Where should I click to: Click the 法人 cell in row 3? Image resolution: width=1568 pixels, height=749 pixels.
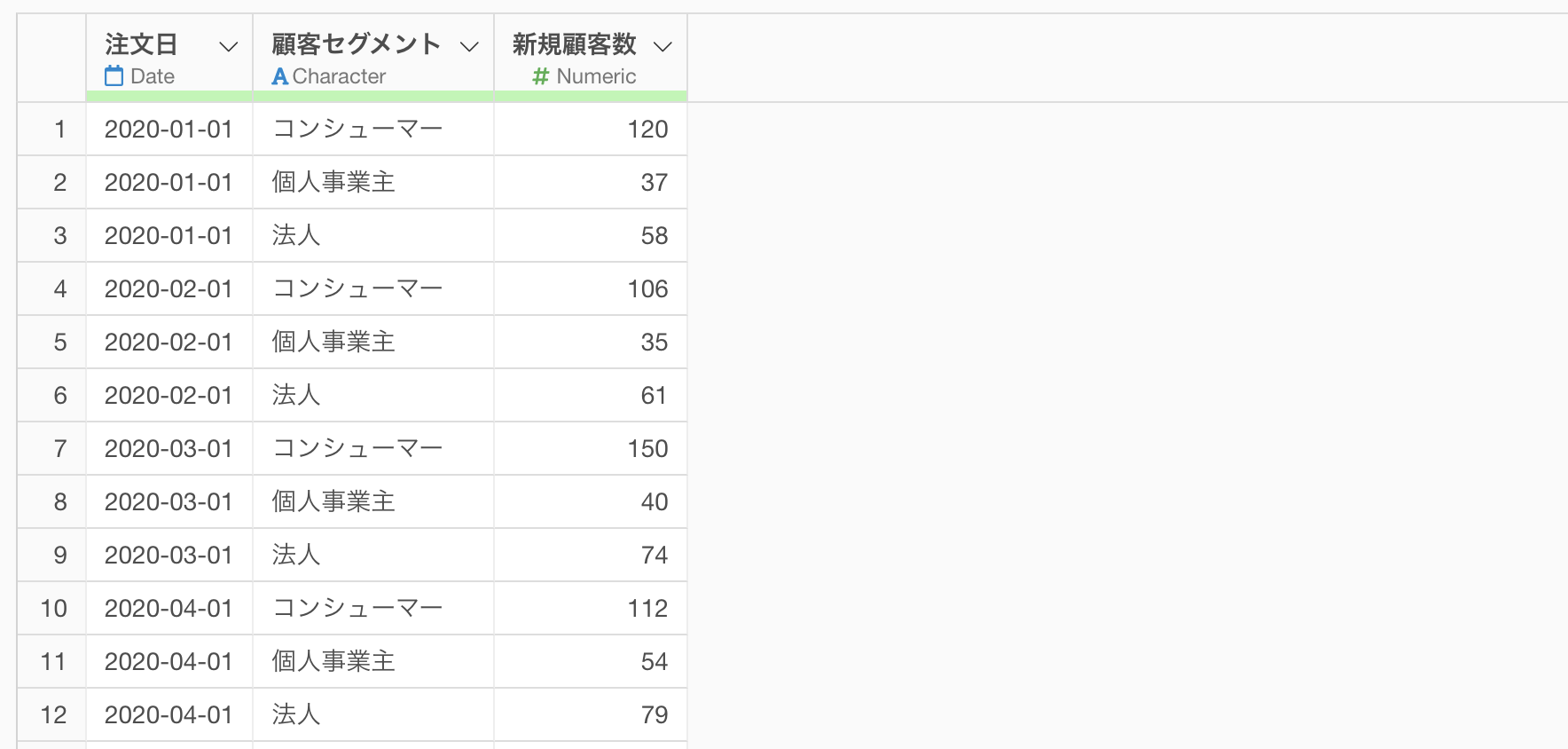tap(296, 236)
